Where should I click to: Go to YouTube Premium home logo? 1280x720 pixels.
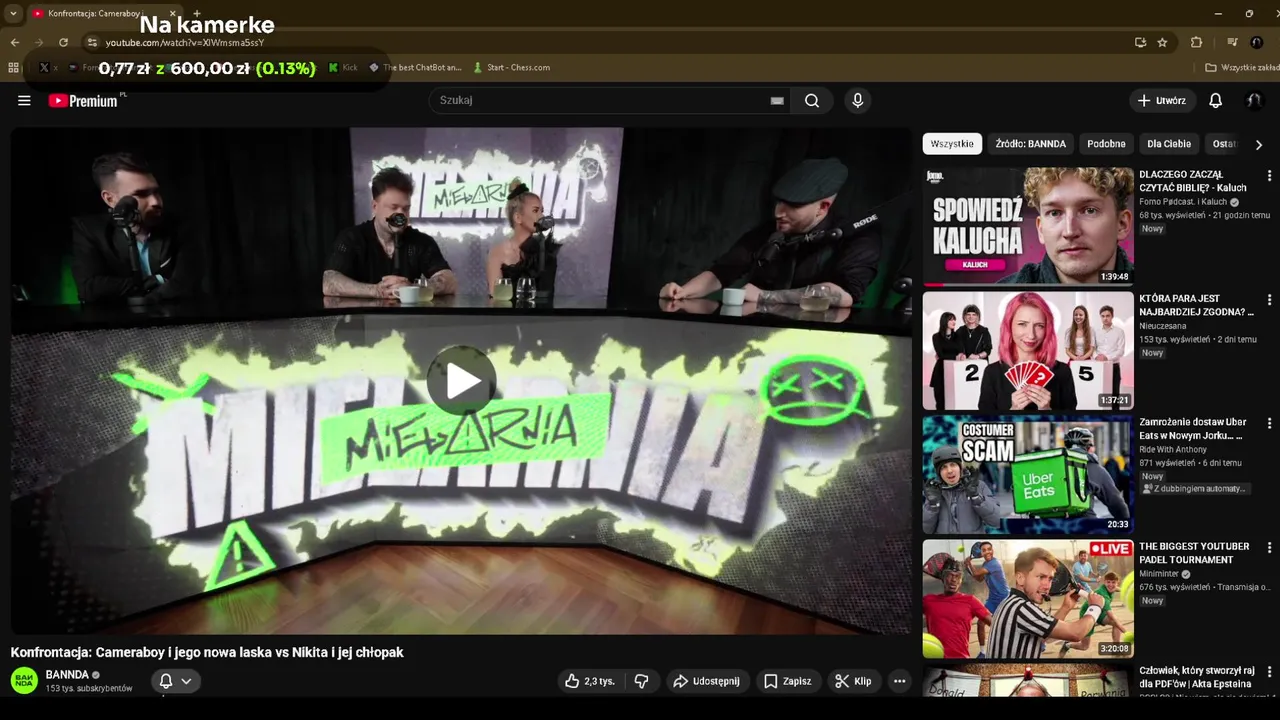(84, 100)
